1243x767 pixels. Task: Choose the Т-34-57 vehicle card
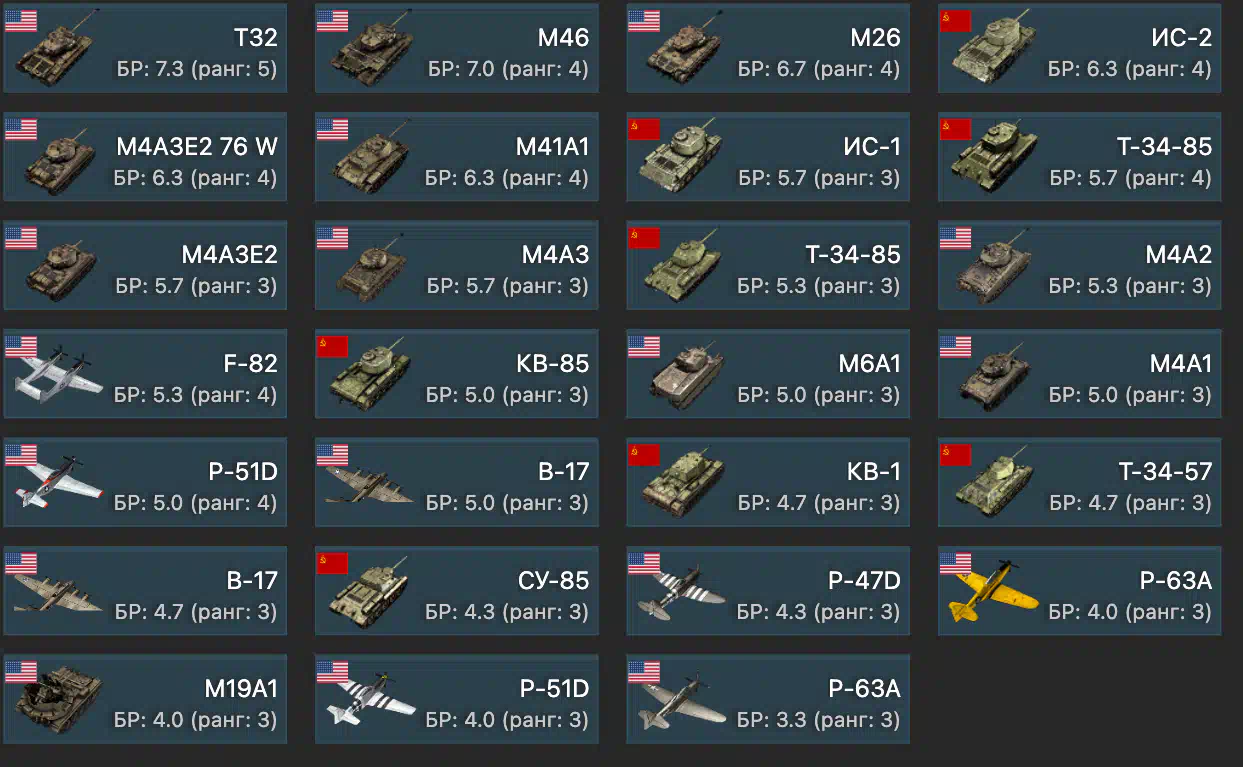(x=1079, y=482)
